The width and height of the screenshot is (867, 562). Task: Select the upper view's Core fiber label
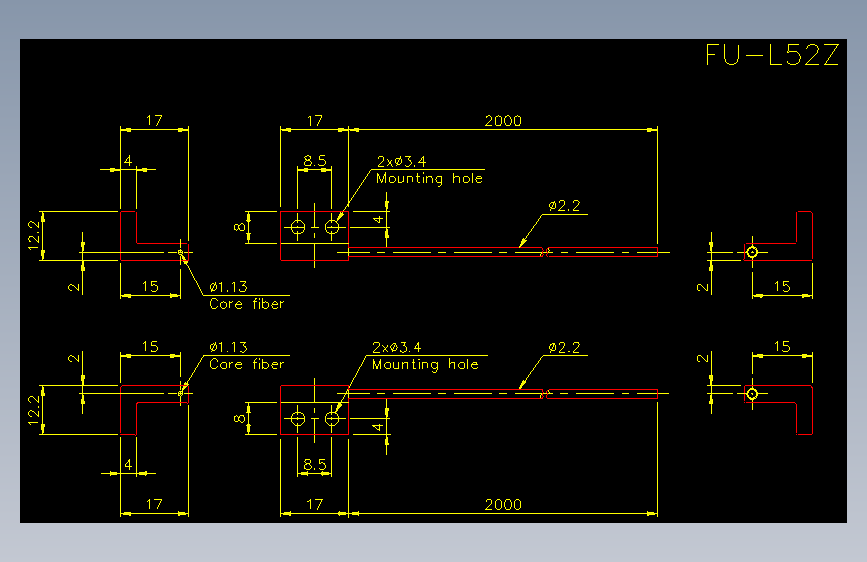[x=247, y=304]
